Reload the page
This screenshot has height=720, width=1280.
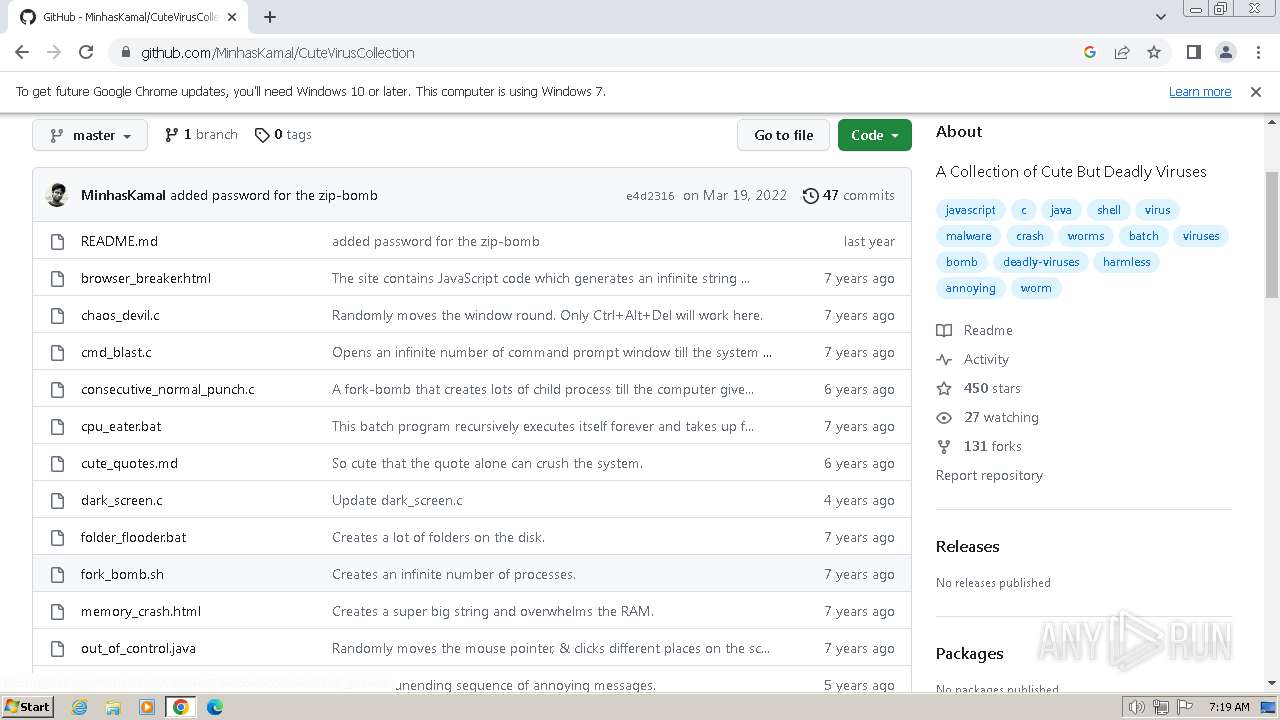(86, 52)
